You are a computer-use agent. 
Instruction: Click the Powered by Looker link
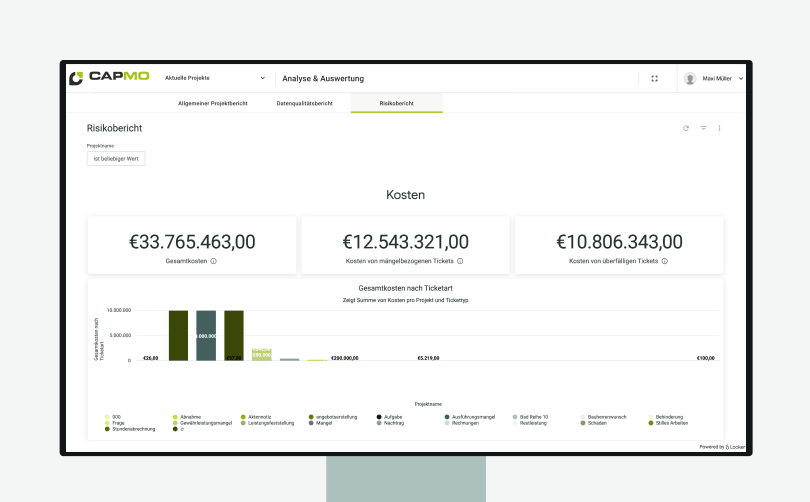click(722, 447)
